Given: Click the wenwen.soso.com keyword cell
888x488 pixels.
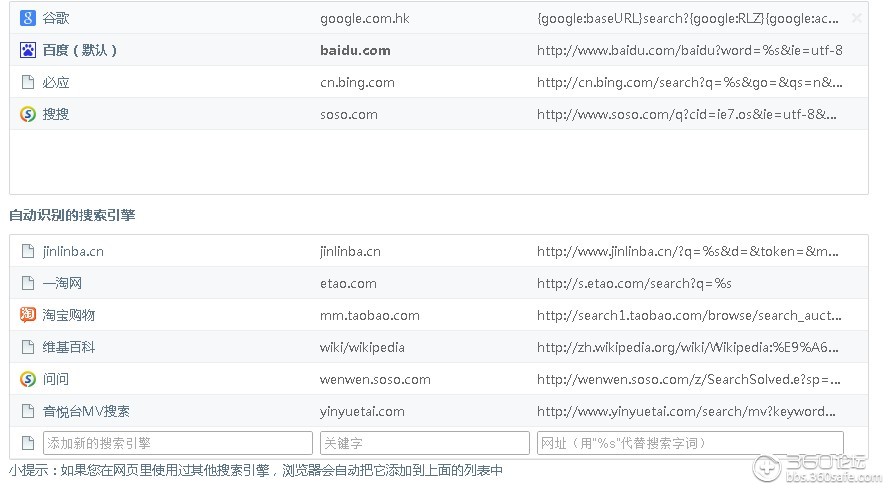Looking at the screenshot, I should click(x=375, y=379).
